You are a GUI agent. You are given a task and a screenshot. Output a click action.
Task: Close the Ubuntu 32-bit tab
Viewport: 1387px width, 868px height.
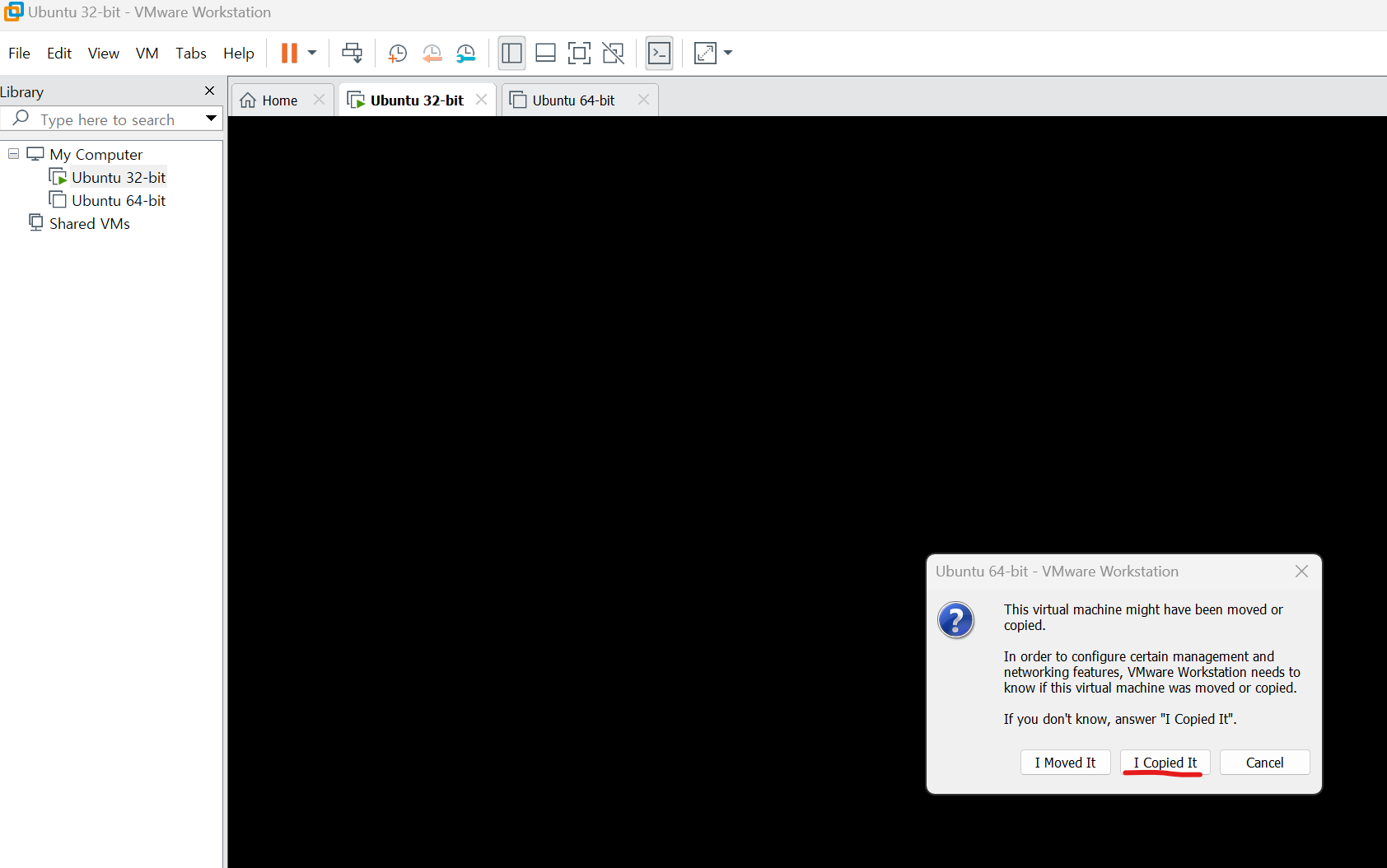(x=481, y=100)
